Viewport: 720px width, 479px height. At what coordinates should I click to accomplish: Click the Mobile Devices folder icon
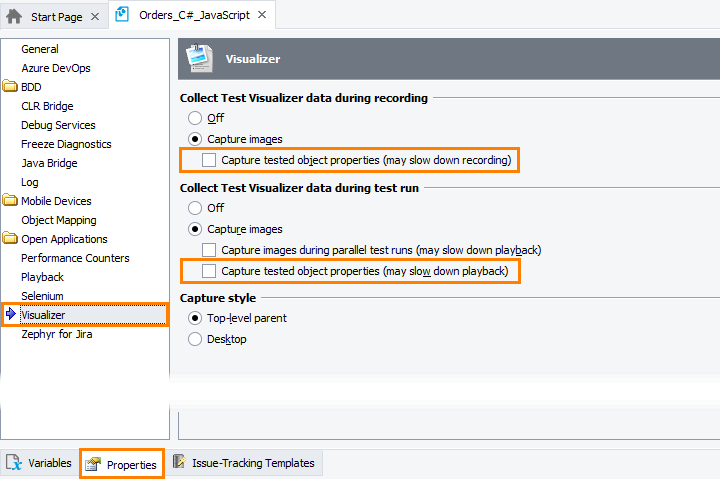11,201
